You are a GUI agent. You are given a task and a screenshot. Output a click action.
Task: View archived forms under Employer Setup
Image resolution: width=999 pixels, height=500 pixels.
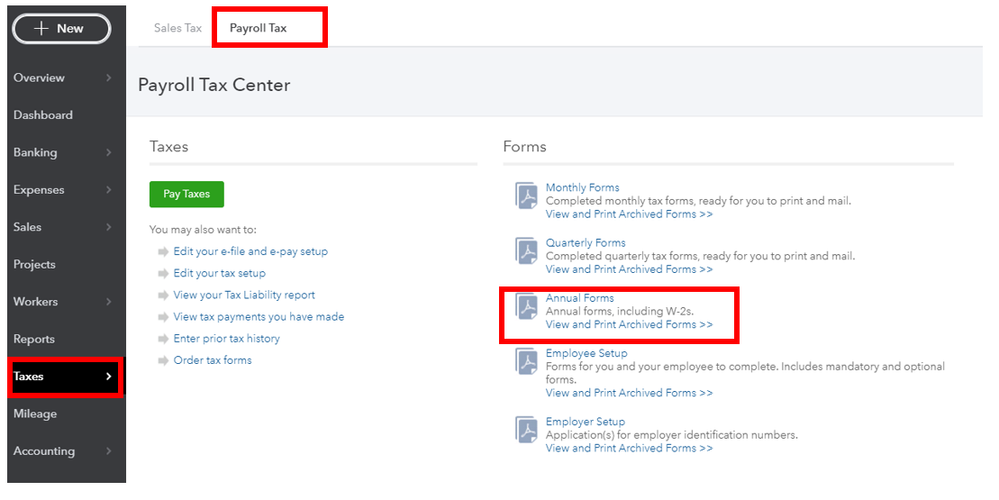(x=629, y=448)
